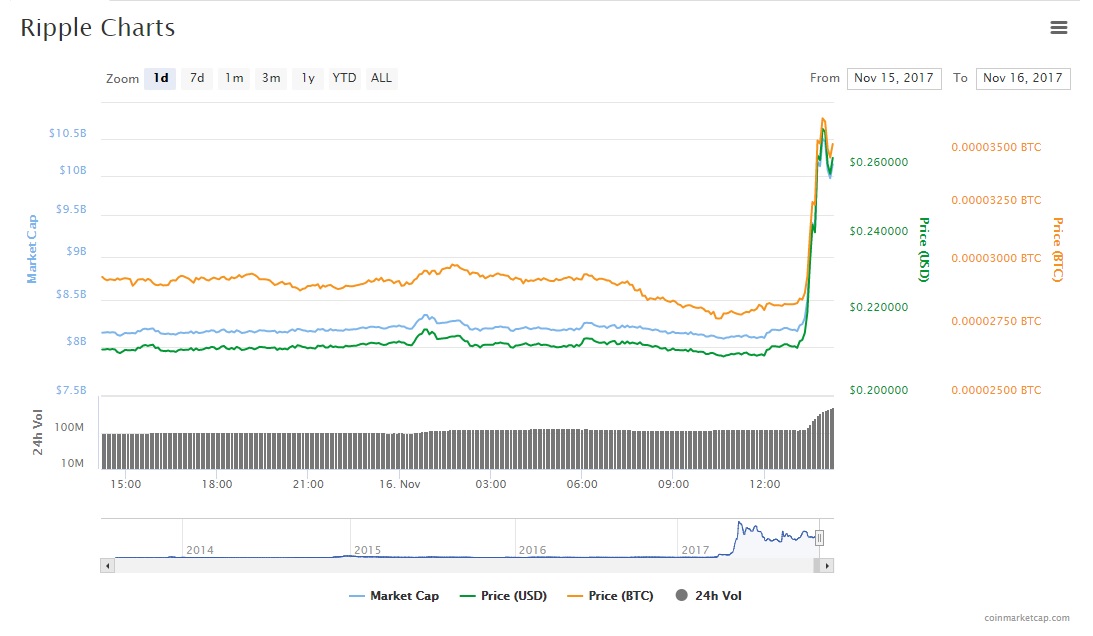Viewport: 1093px width, 636px height.
Task: Click navigator scroll left arrow
Action: (107, 566)
